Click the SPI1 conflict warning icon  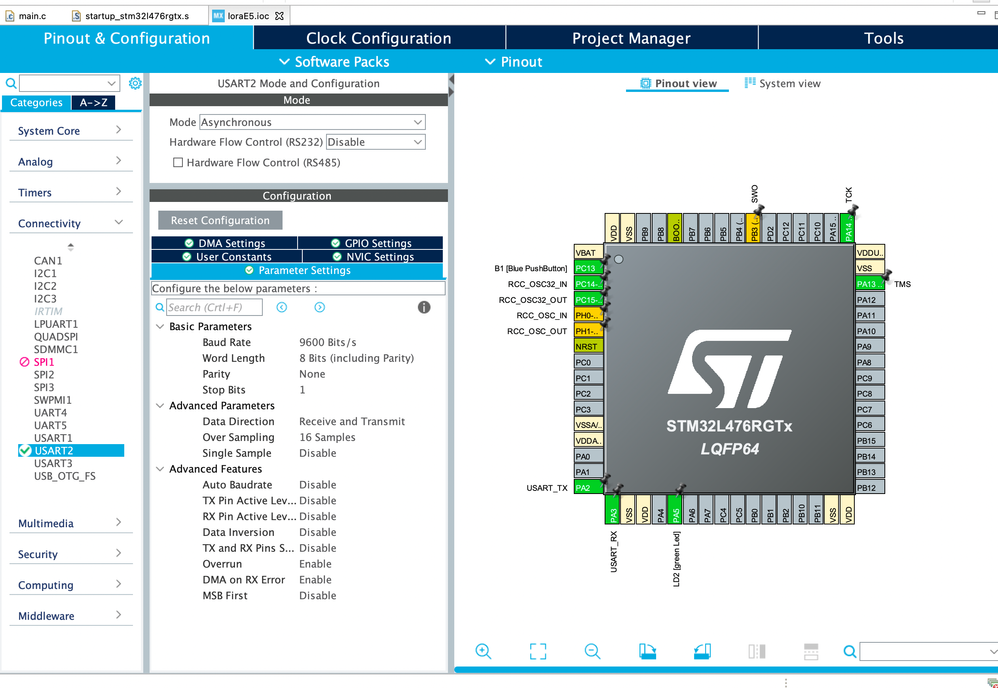[24, 362]
